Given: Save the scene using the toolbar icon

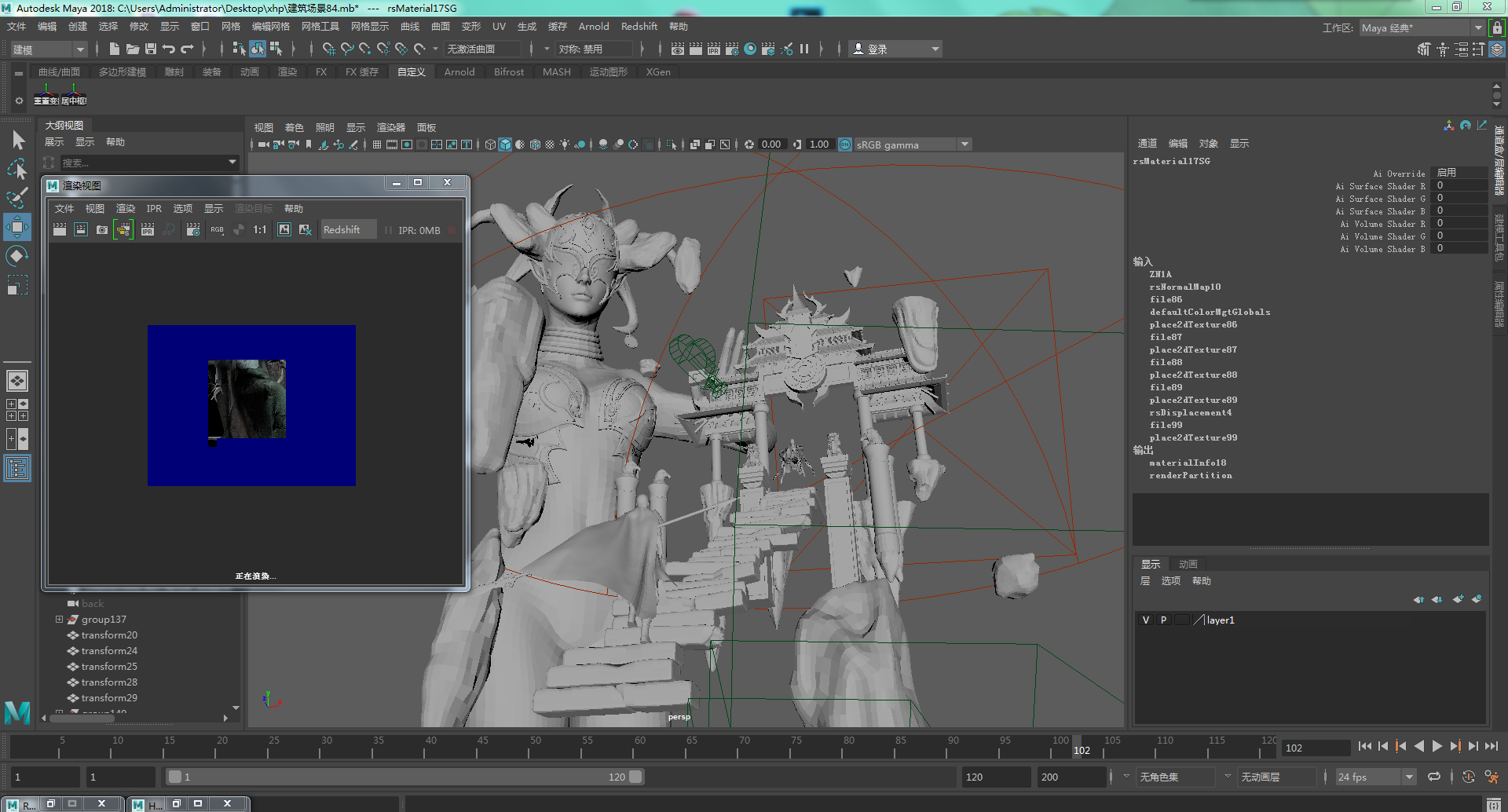Looking at the screenshot, I should click(151, 49).
